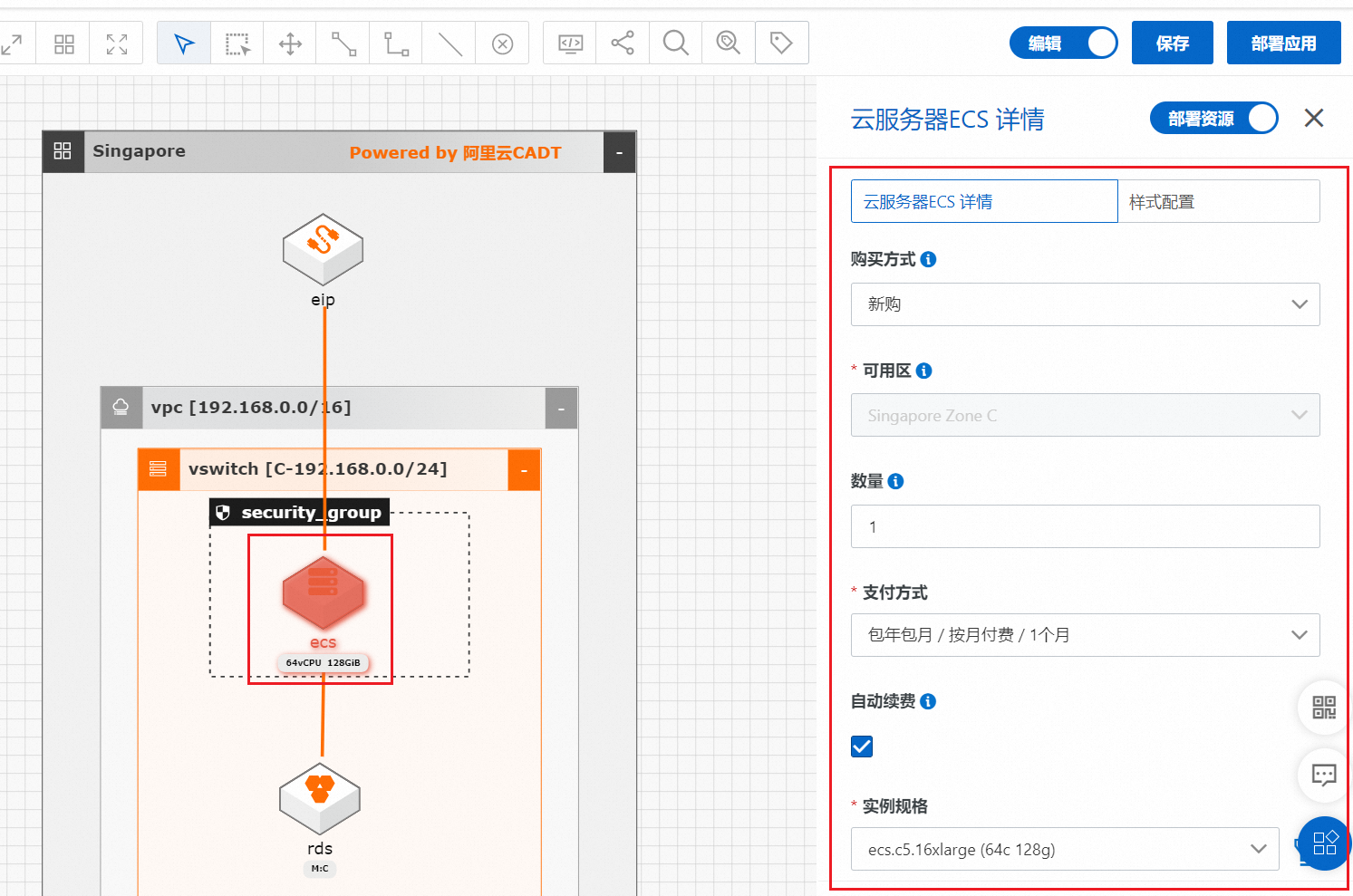Click the 云服务器ECS 详情 panel heading

click(x=947, y=119)
